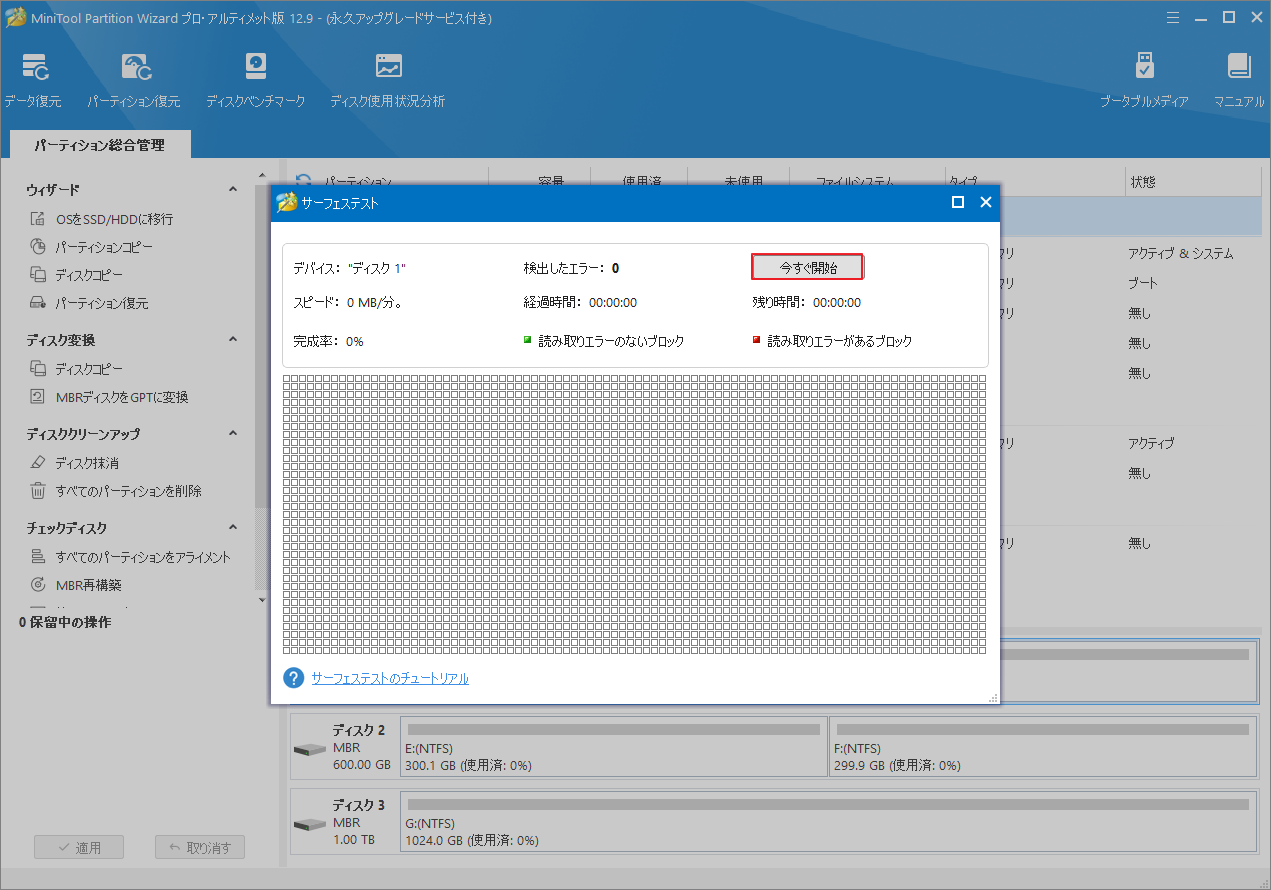Screen dimensions: 1271x890
Task: Click sidebar scrollbar up arrow
Action: (x=262, y=176)
